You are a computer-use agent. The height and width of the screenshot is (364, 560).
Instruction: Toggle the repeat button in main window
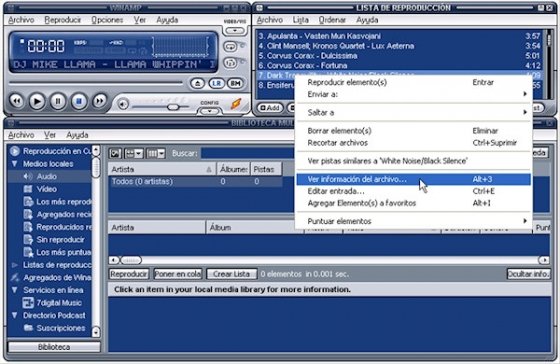pos(230,46)
